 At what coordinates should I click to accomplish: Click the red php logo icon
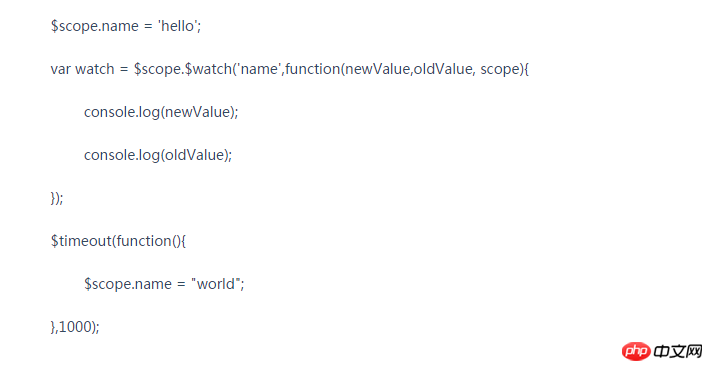[x=636, y=351]
